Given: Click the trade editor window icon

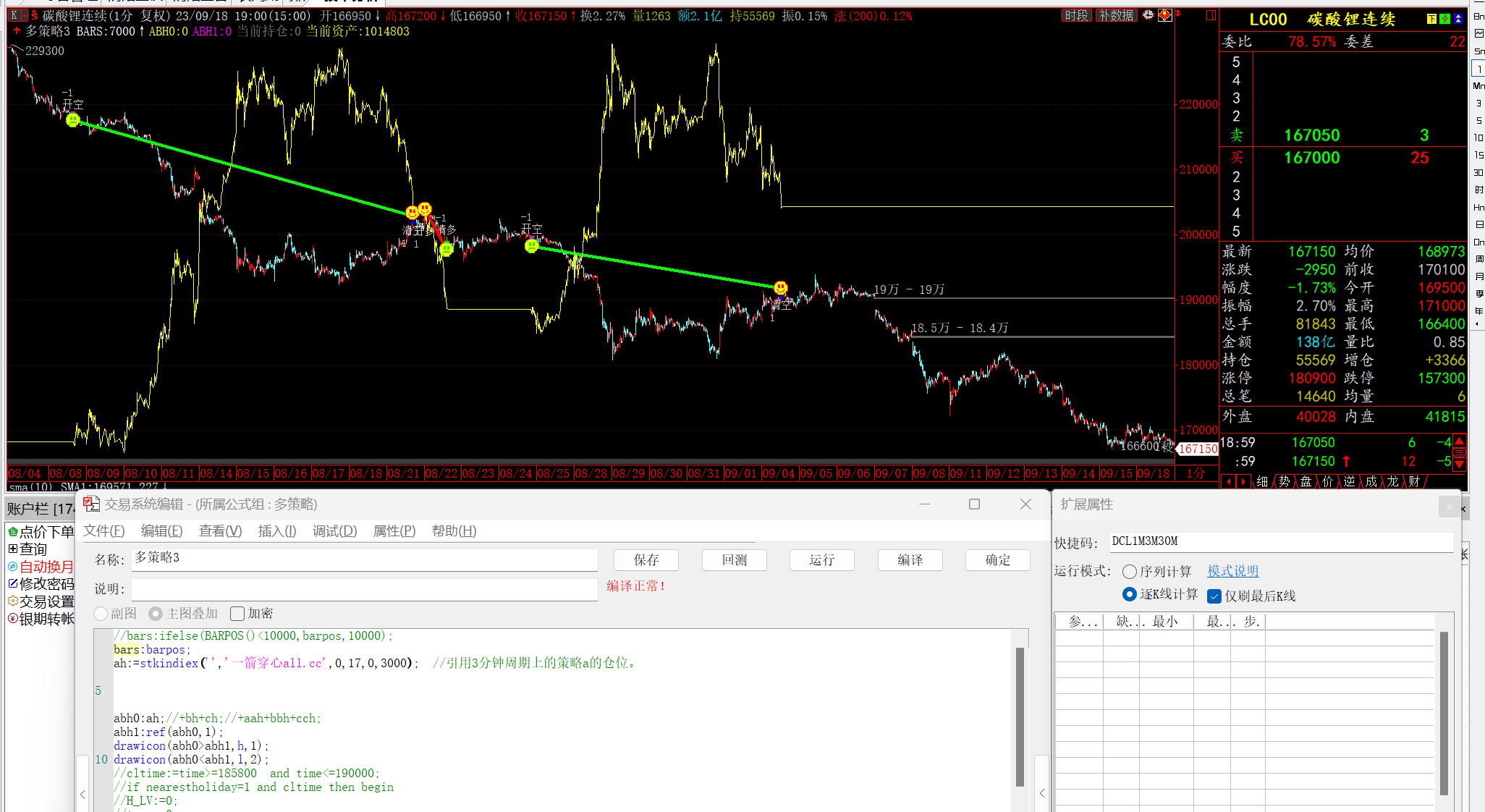Looking at the screenshot, I should click(91, 504).
